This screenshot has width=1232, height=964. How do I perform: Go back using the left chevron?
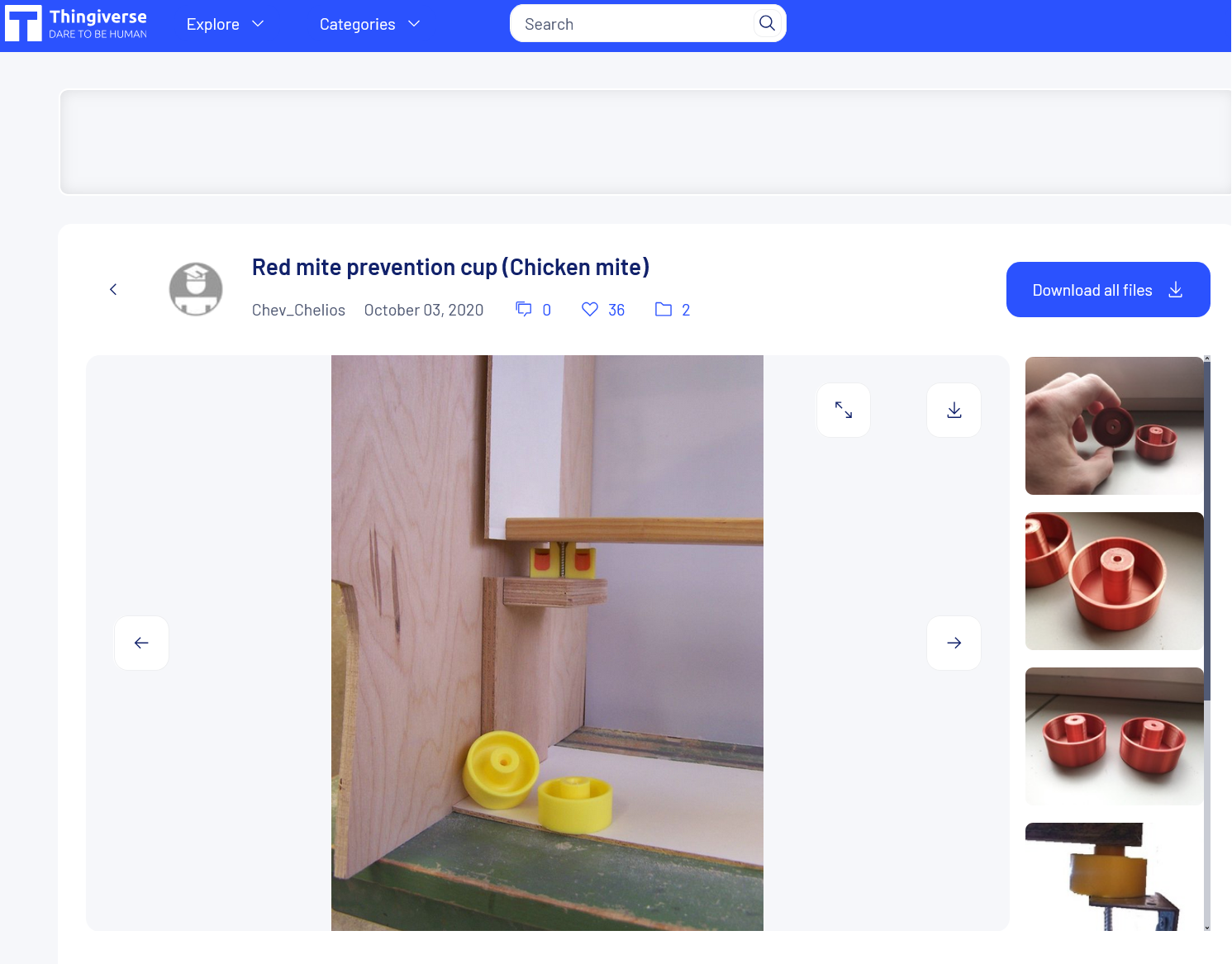113,289
